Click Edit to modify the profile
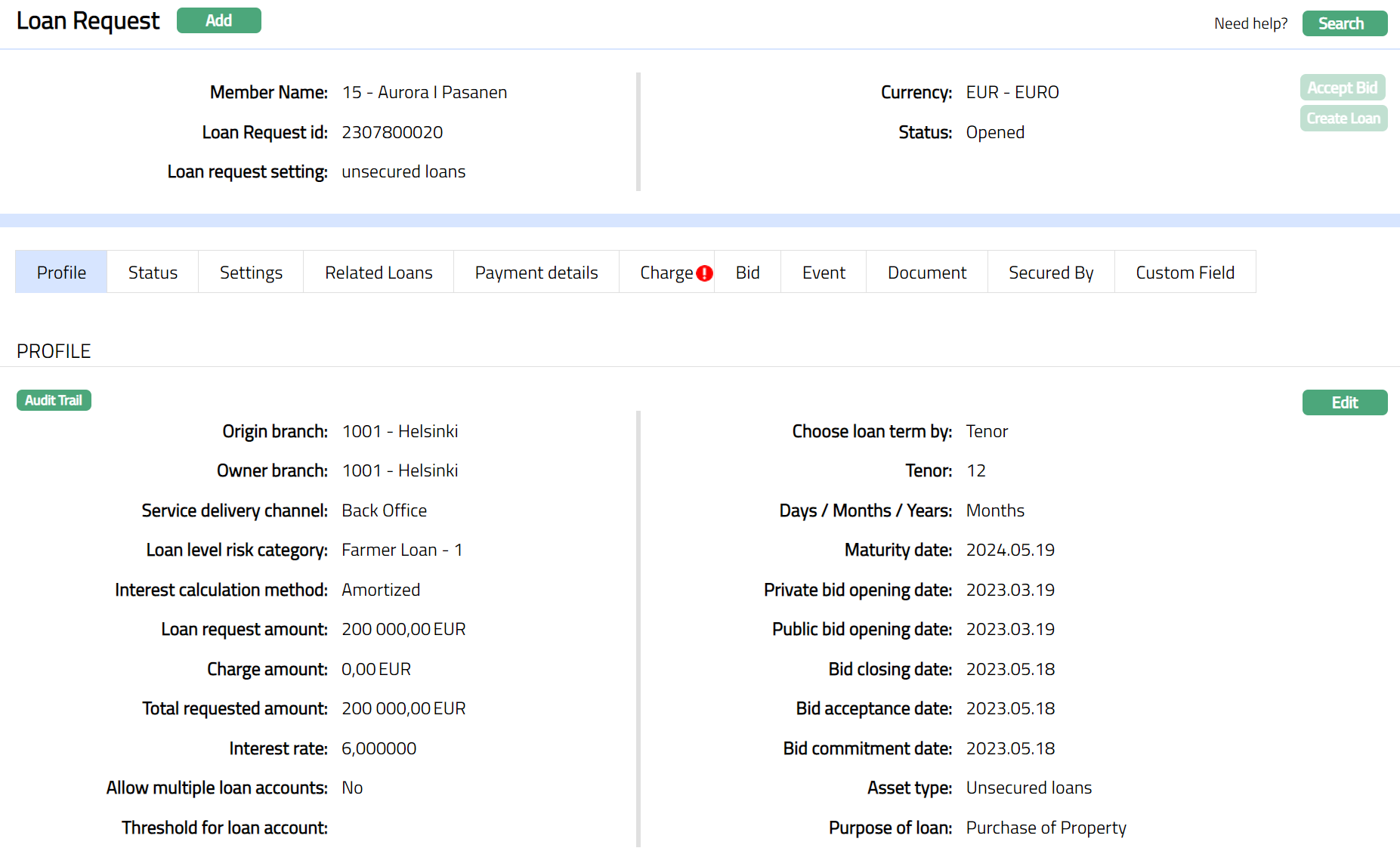This screenshot has width=1400, height=851. (1344, 402)
